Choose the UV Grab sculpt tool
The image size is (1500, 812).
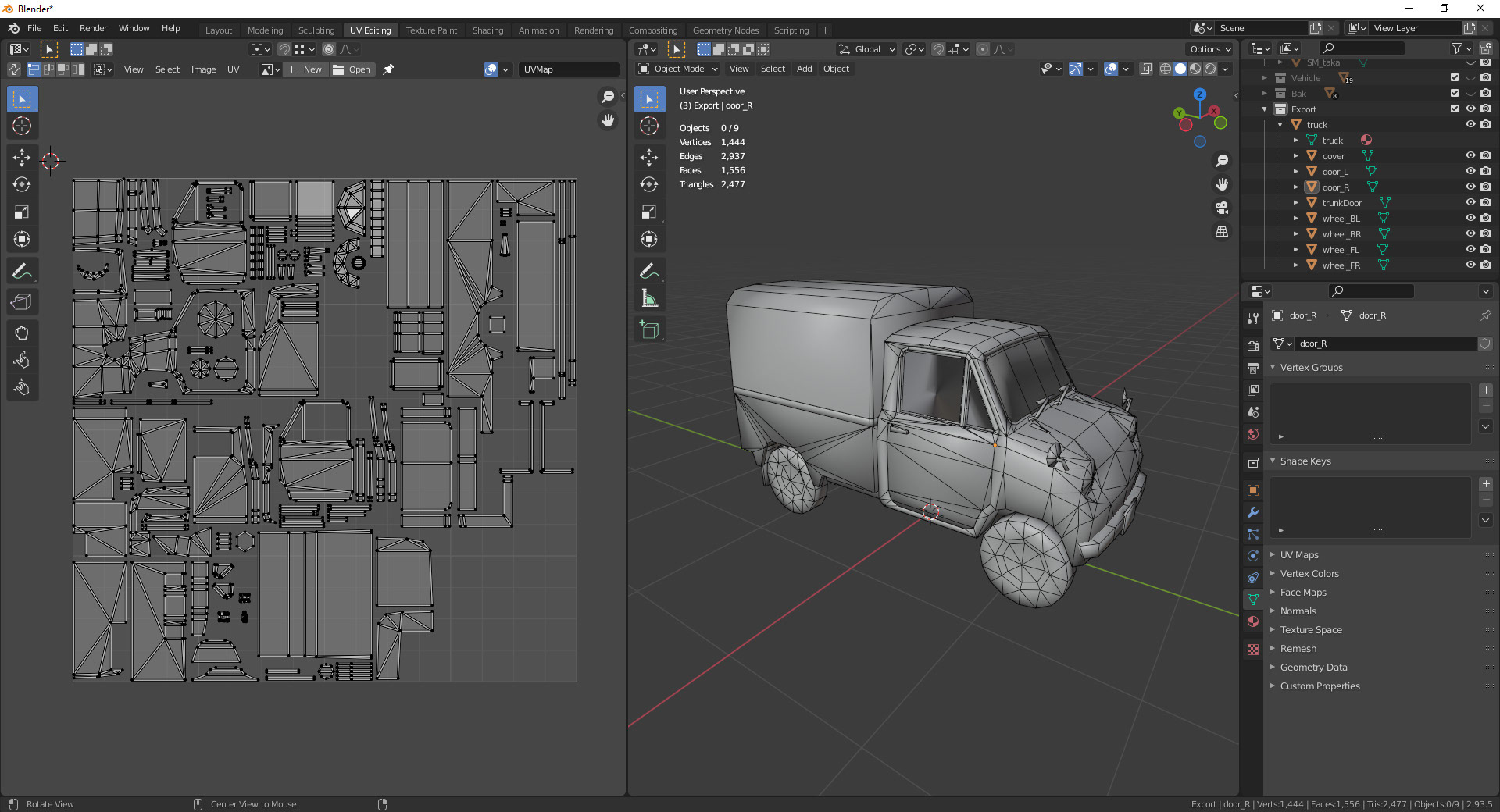[22, 333]
